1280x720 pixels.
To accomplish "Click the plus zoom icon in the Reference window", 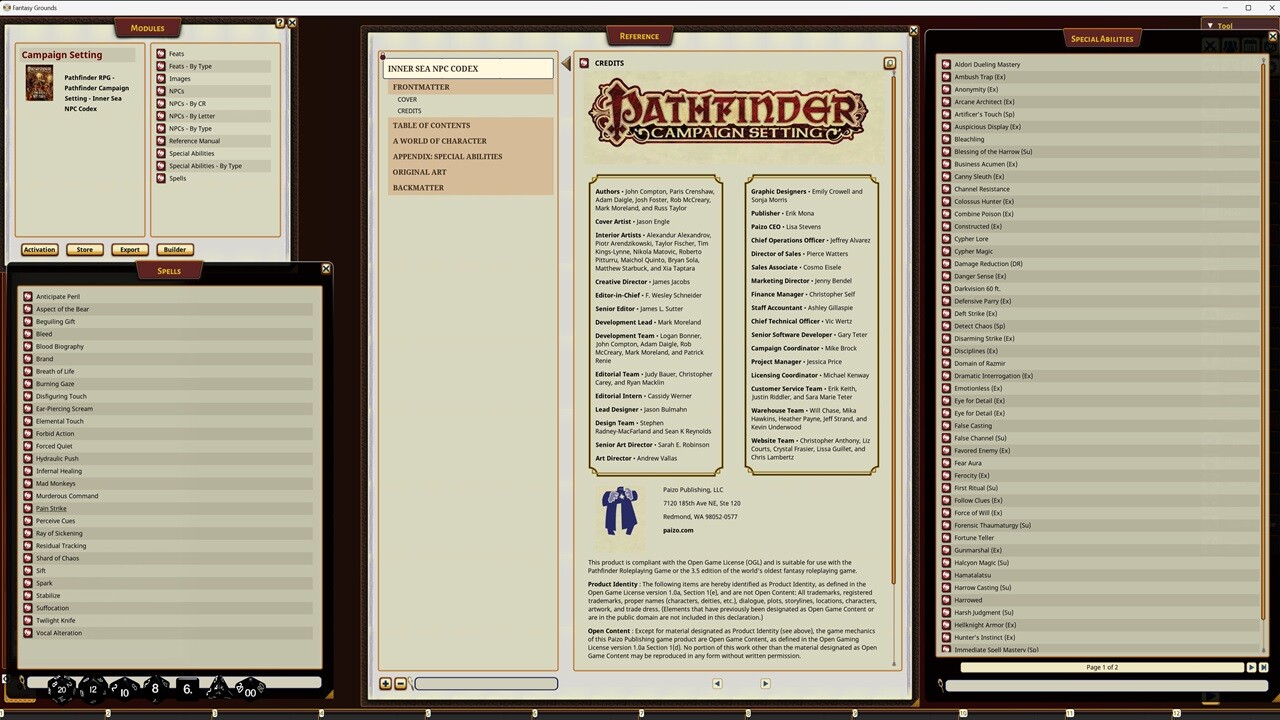I will tap(386, 683).
